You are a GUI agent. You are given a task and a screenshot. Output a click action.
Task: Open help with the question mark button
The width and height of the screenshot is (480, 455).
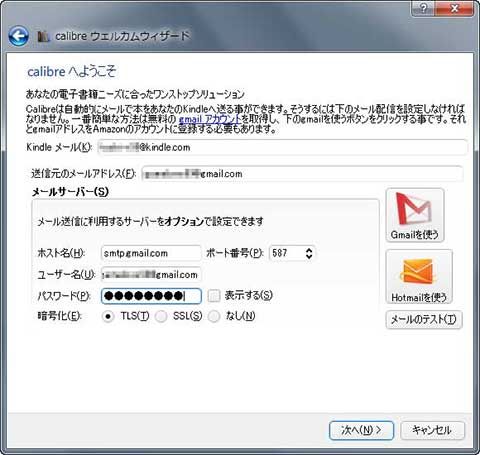(x=423, y=8)
